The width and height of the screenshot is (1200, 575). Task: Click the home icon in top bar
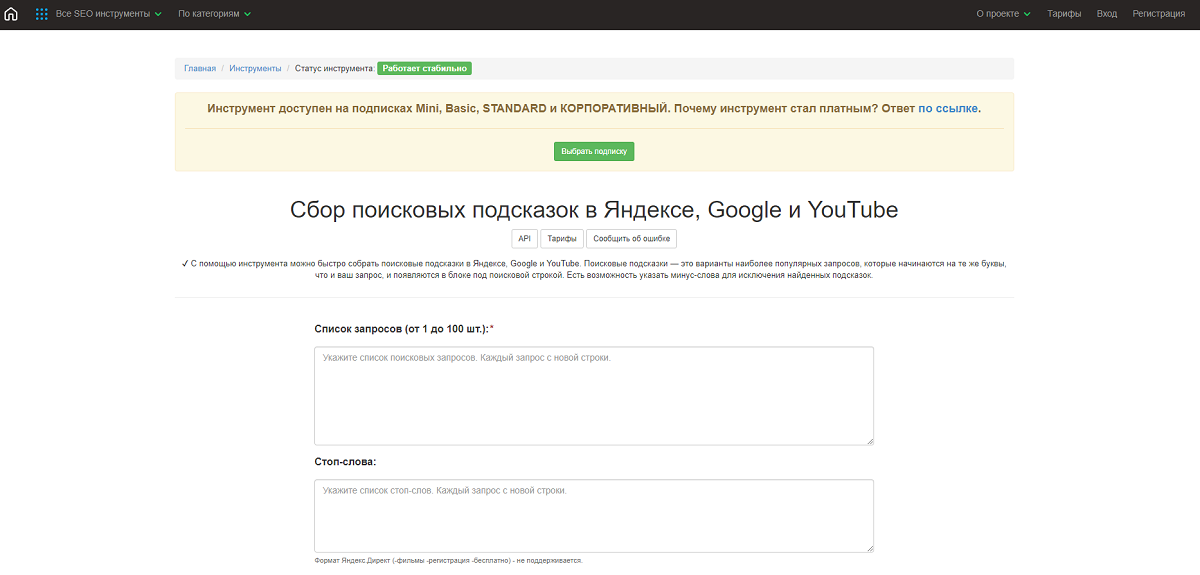click(12, 14)
